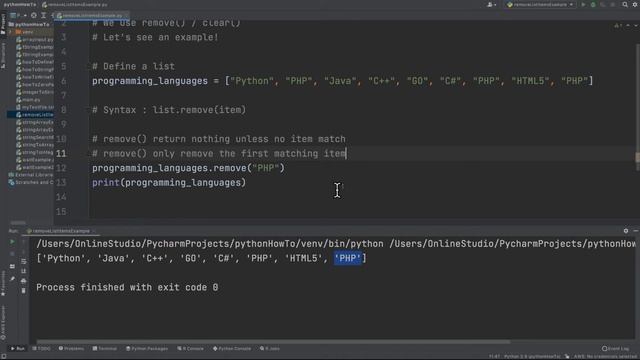640x360 pixels.
Task: Close the Run panel's removeListItemsExample tab
Action: [x=93, y=231]
